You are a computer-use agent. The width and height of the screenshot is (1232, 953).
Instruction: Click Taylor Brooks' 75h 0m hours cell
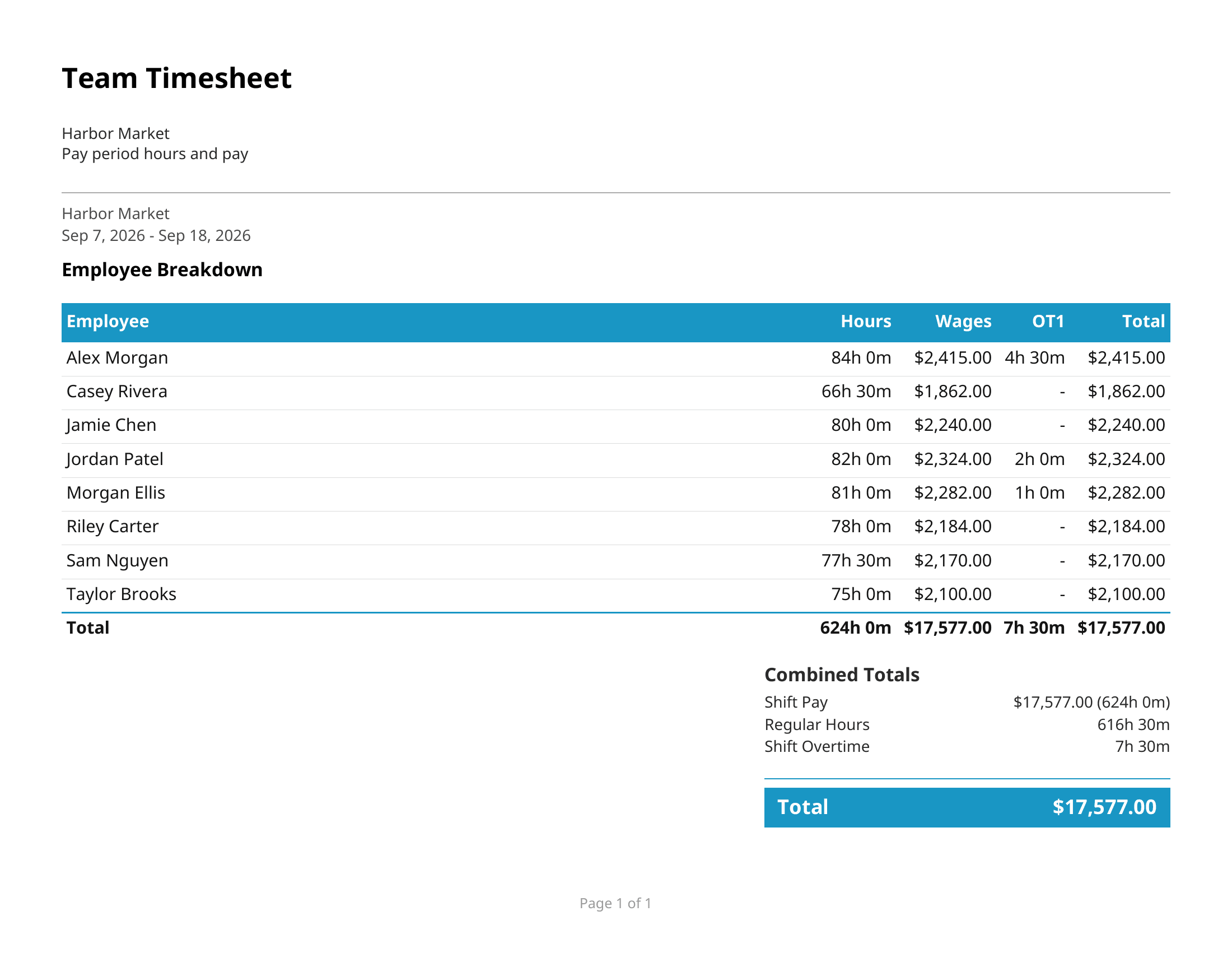861,594
